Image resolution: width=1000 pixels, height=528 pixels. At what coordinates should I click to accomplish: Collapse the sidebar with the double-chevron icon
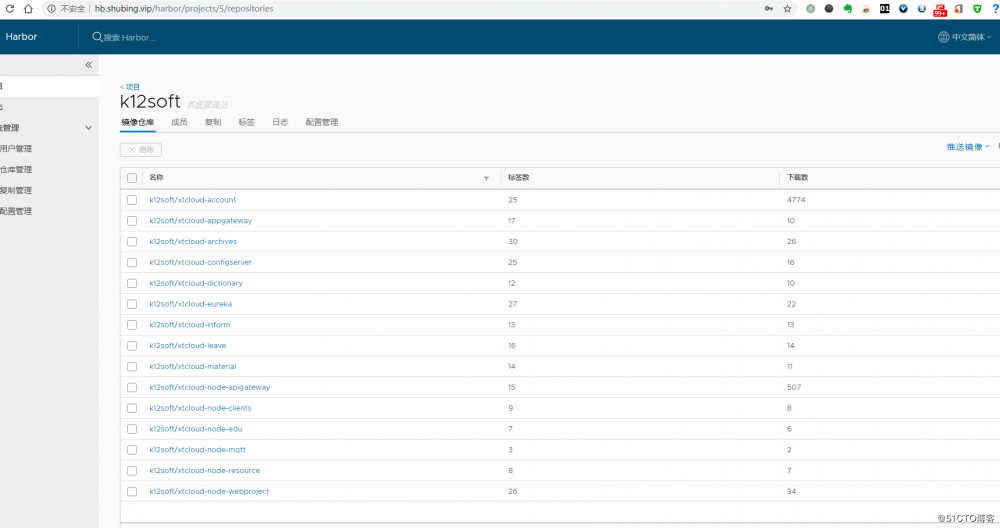[89, 65]
